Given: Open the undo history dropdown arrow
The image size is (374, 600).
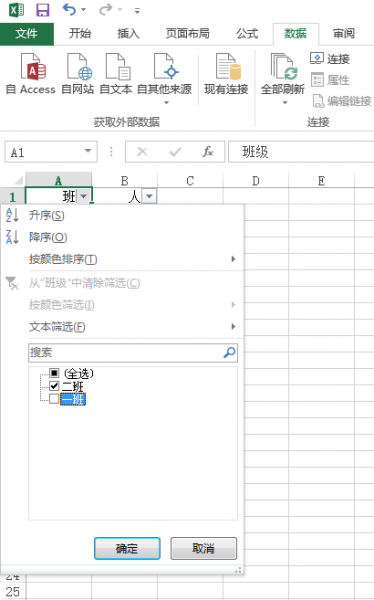Looking at the screenshot, I should (83, 10).
